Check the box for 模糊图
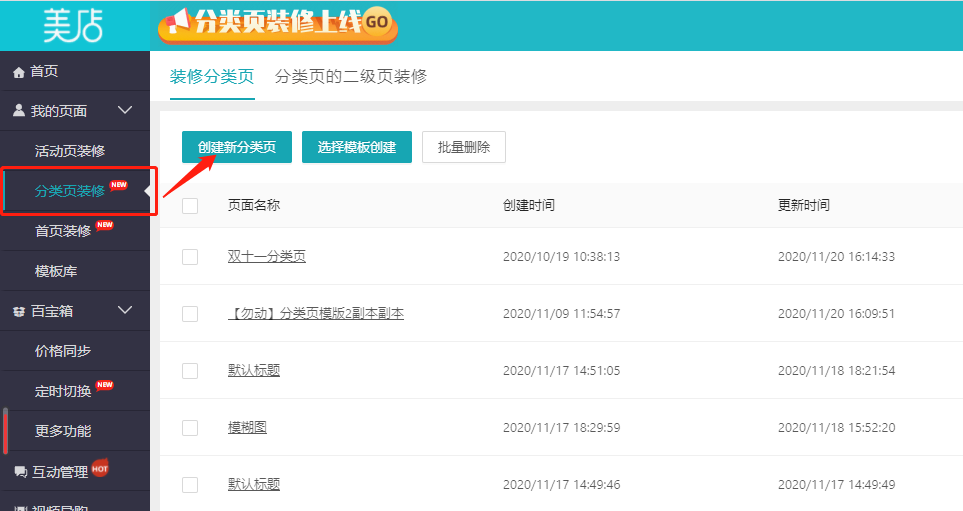 pos(190,428)
